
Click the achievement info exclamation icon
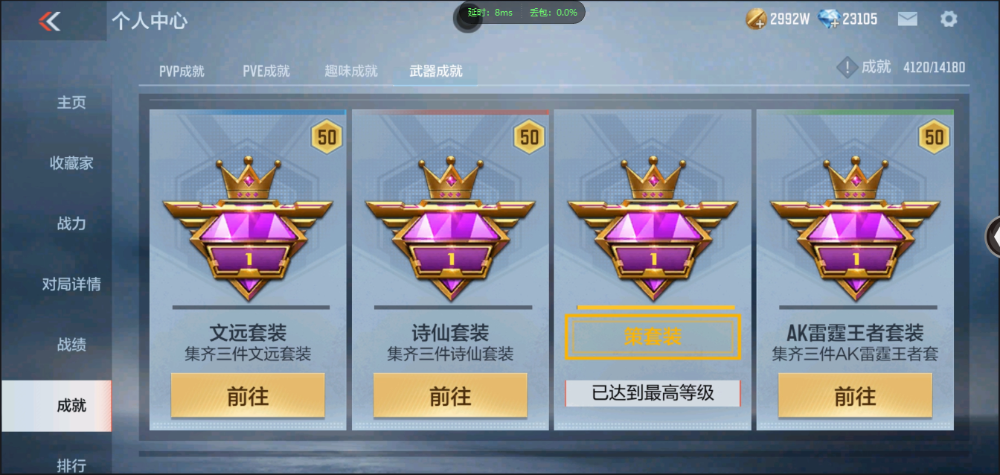846,67
